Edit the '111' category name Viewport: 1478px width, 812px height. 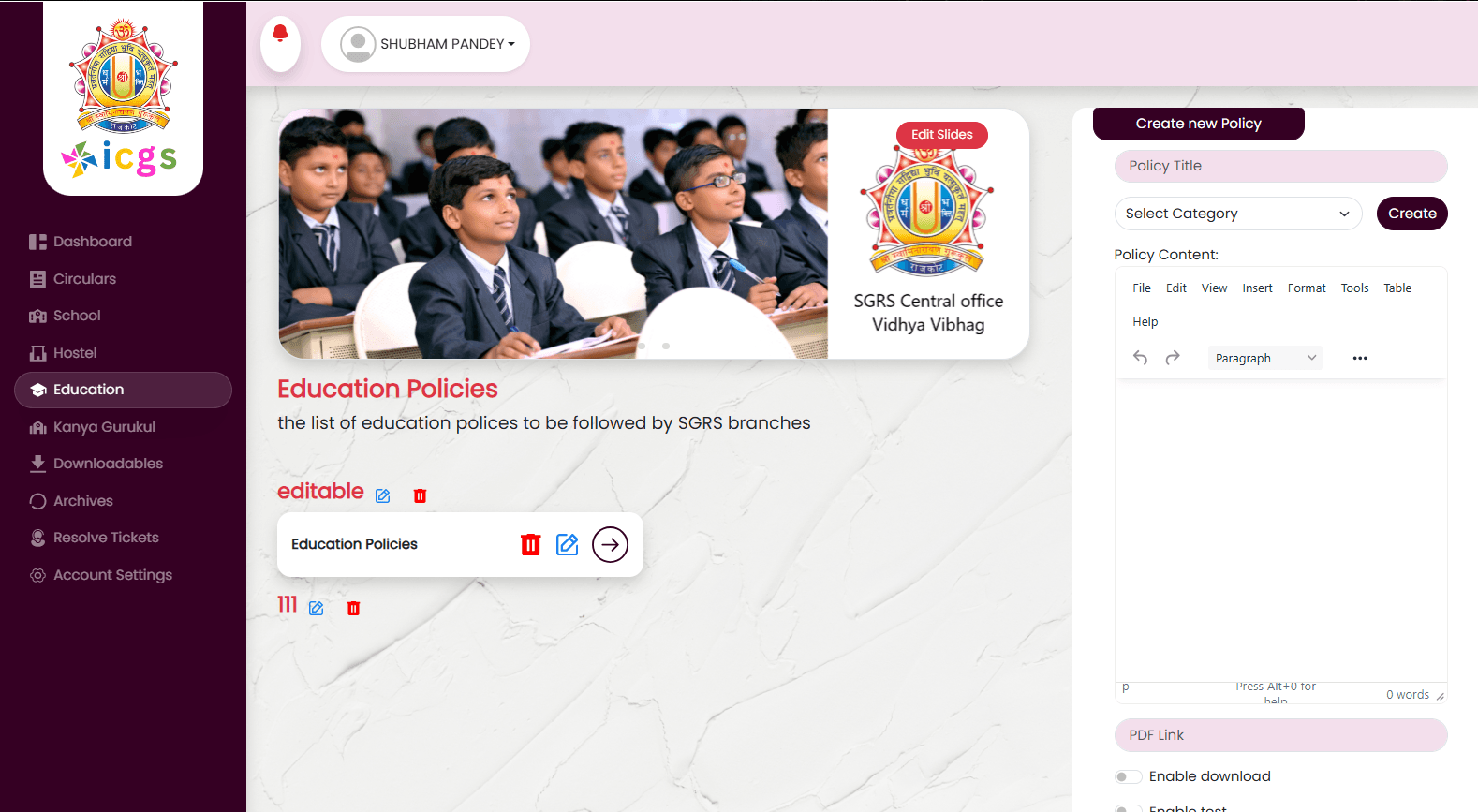317,608
